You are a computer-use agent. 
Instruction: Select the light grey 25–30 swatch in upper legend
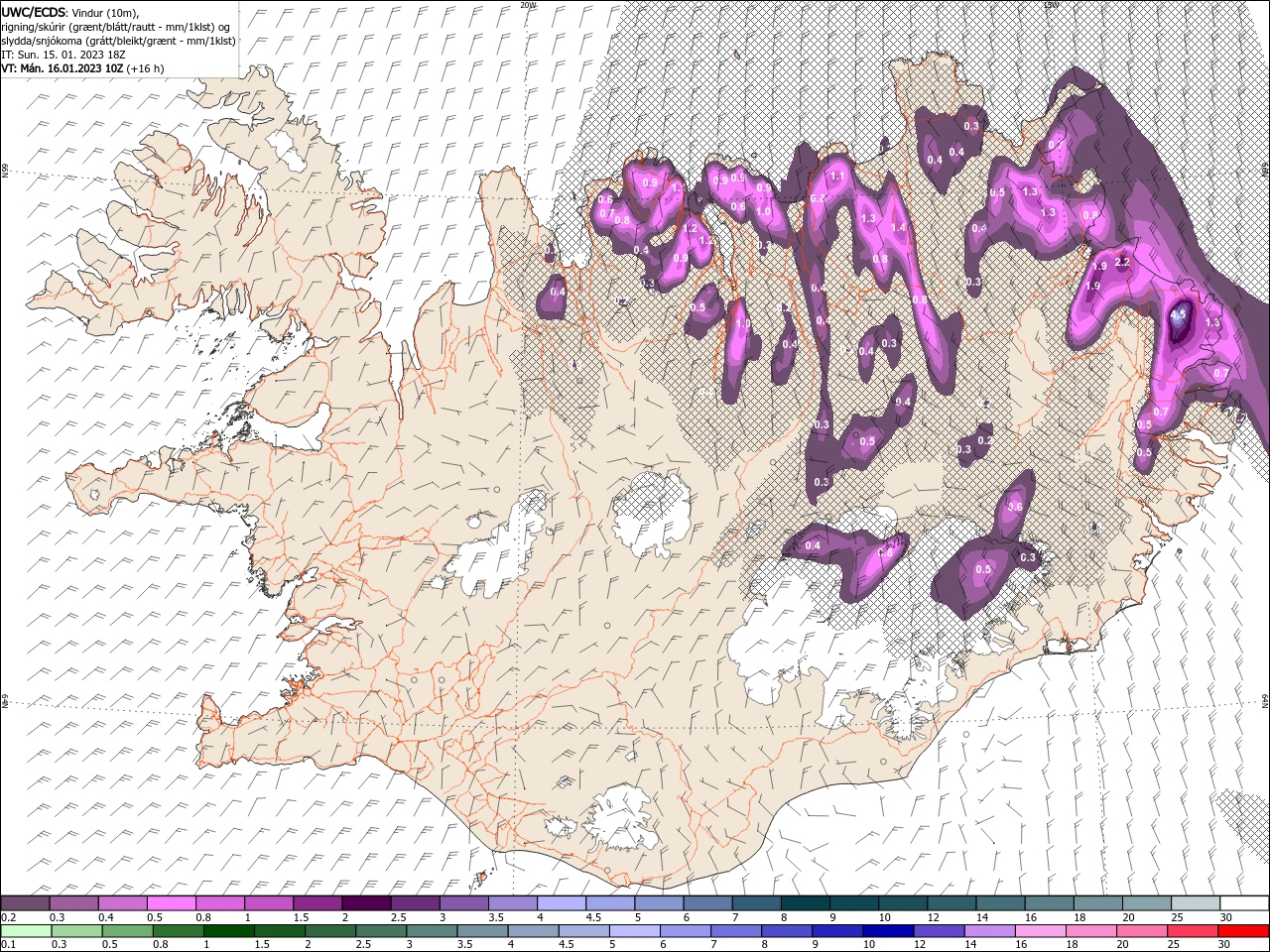(1196, 903)
